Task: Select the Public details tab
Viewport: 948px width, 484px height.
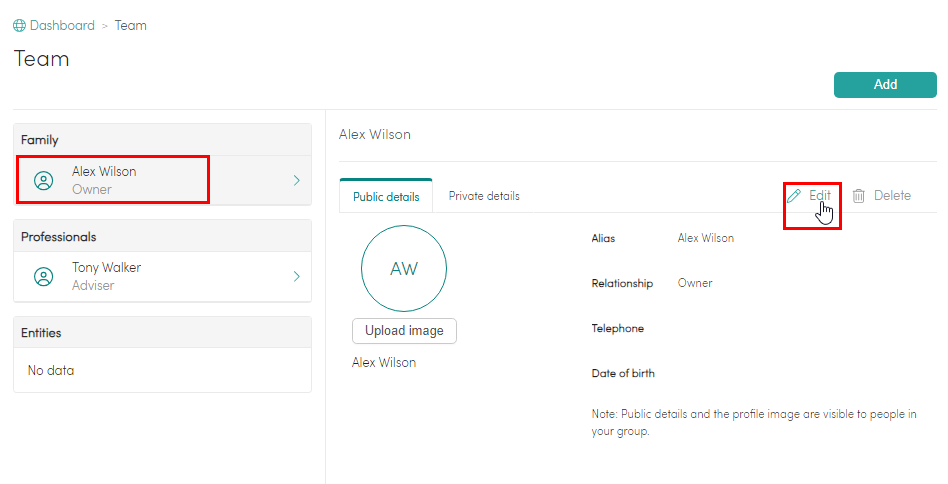Action: 386,197
